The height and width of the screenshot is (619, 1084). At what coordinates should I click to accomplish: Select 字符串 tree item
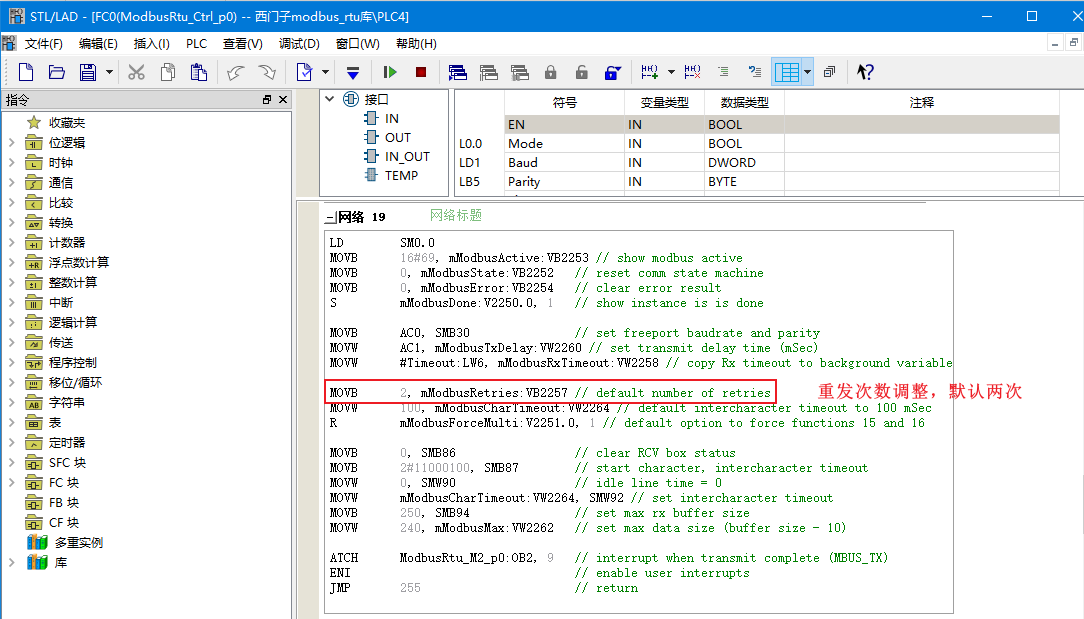(66, 403)
